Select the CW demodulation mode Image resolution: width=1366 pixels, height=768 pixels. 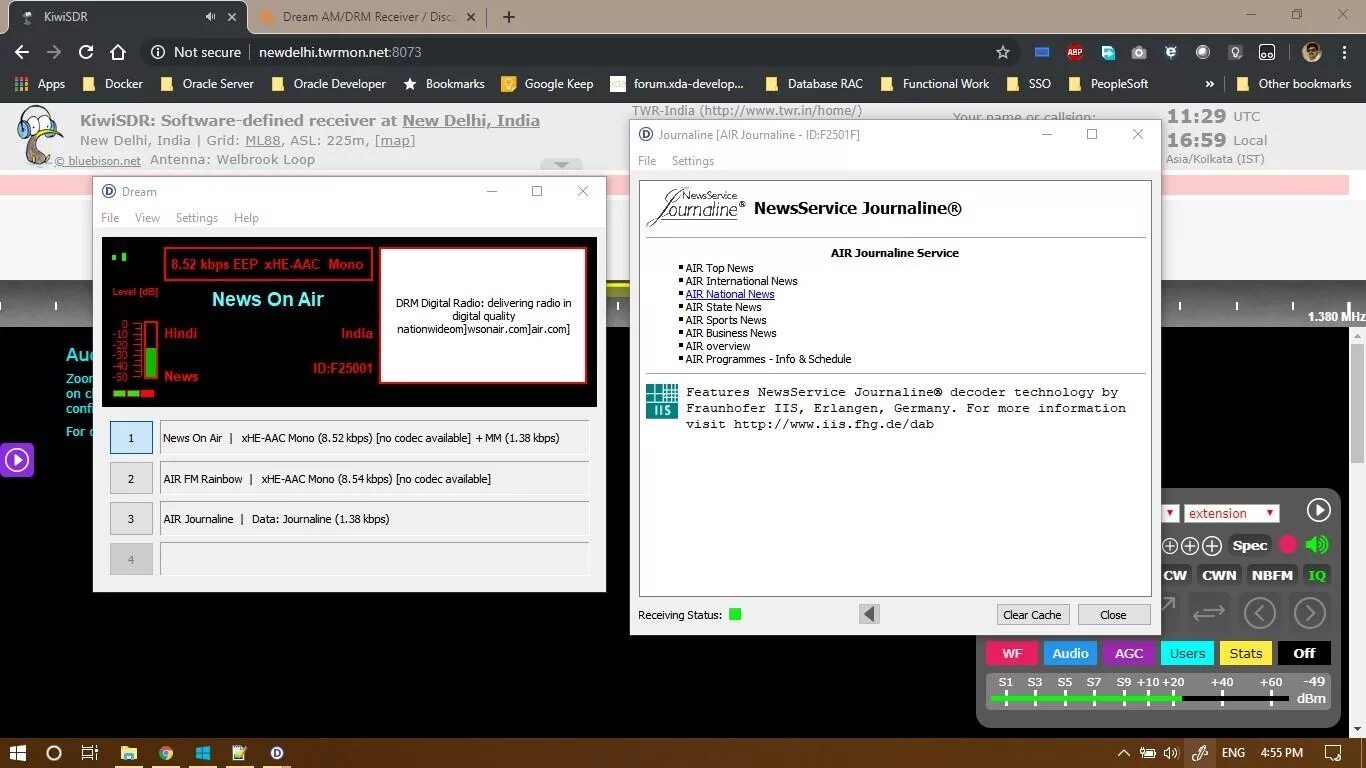[x=1175, y=575]
